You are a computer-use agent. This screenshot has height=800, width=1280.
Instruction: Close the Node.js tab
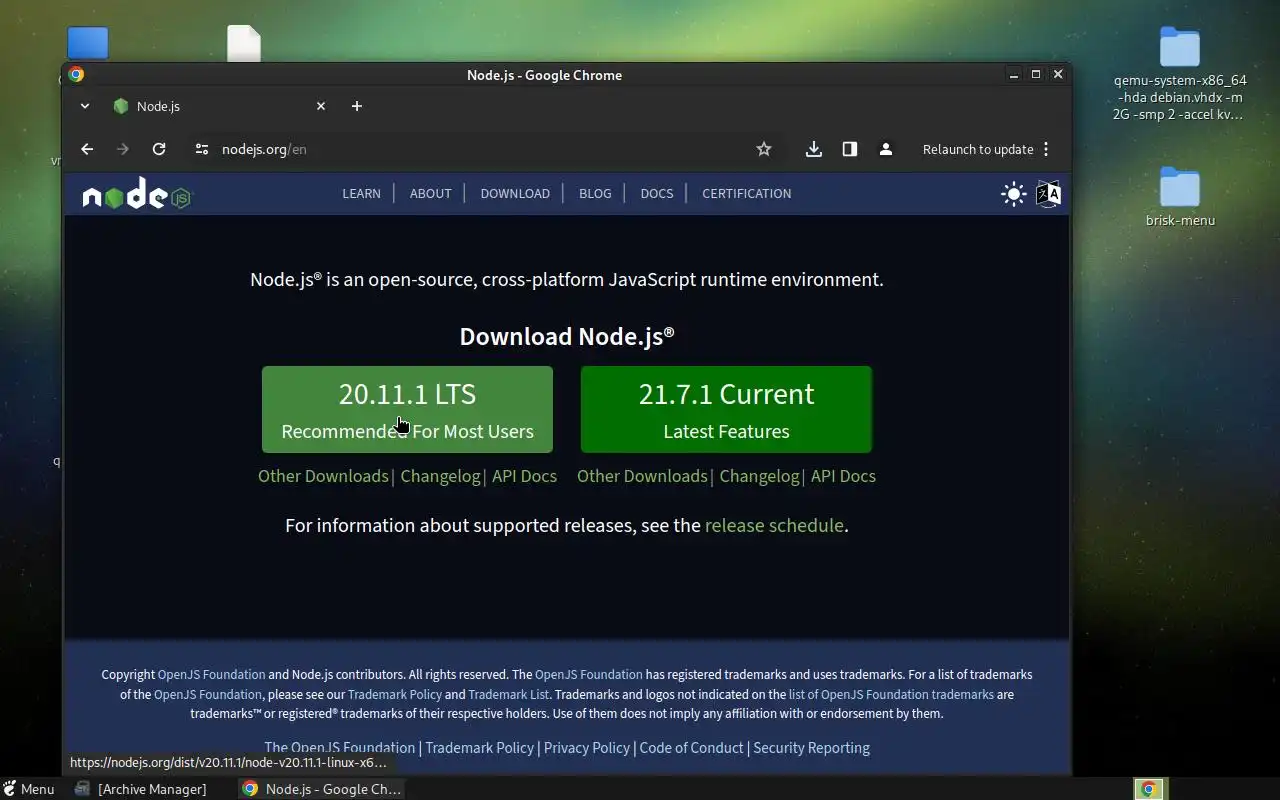coord(321,106)
